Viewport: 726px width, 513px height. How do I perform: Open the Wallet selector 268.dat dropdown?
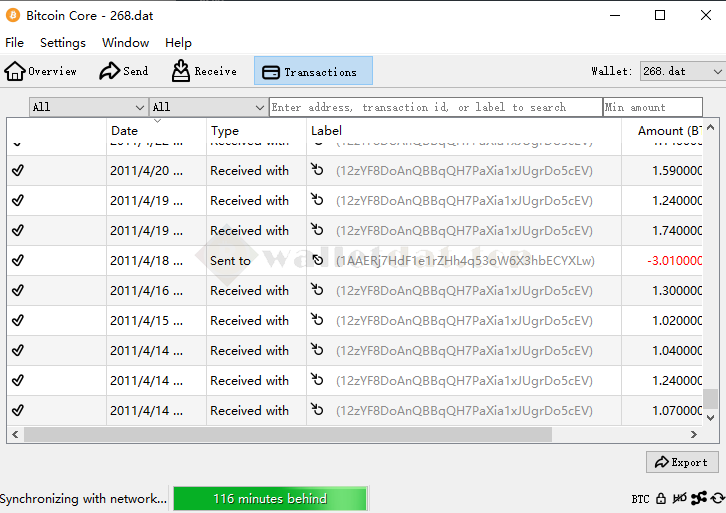coord(682,71)
